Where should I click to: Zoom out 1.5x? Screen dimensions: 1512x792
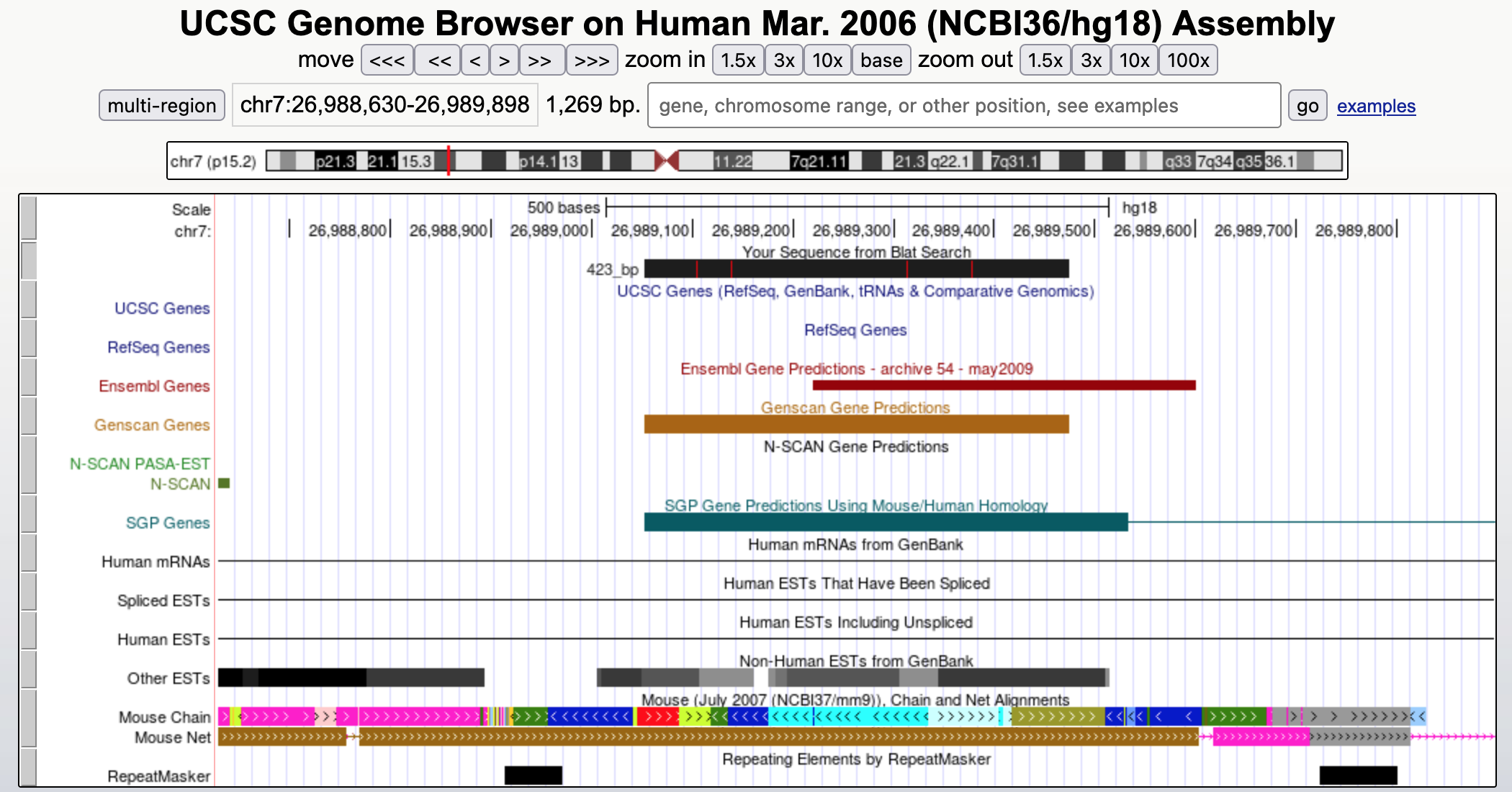[x=1045, y=60]
